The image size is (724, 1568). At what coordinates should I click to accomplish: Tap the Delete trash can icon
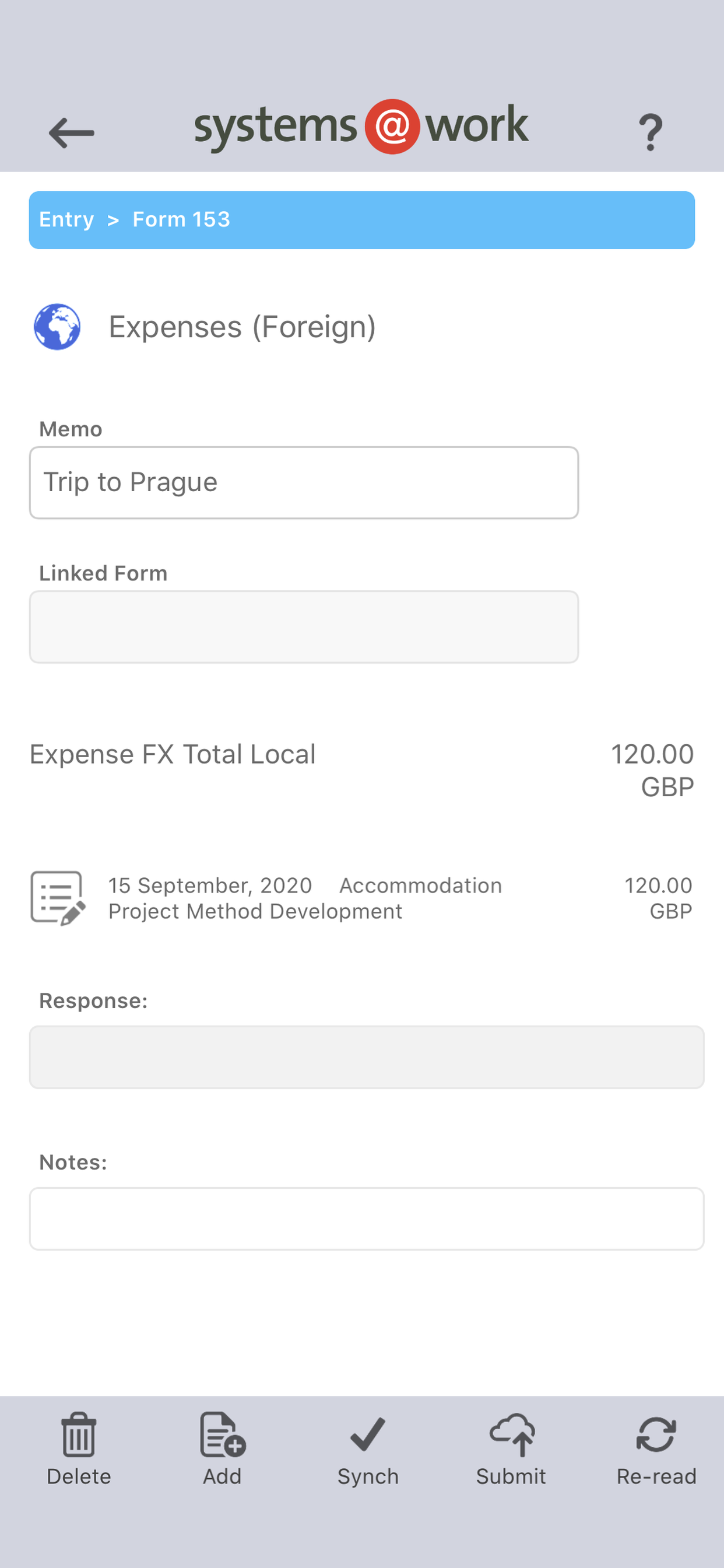pyautogui.click(x=79, y=1434)
